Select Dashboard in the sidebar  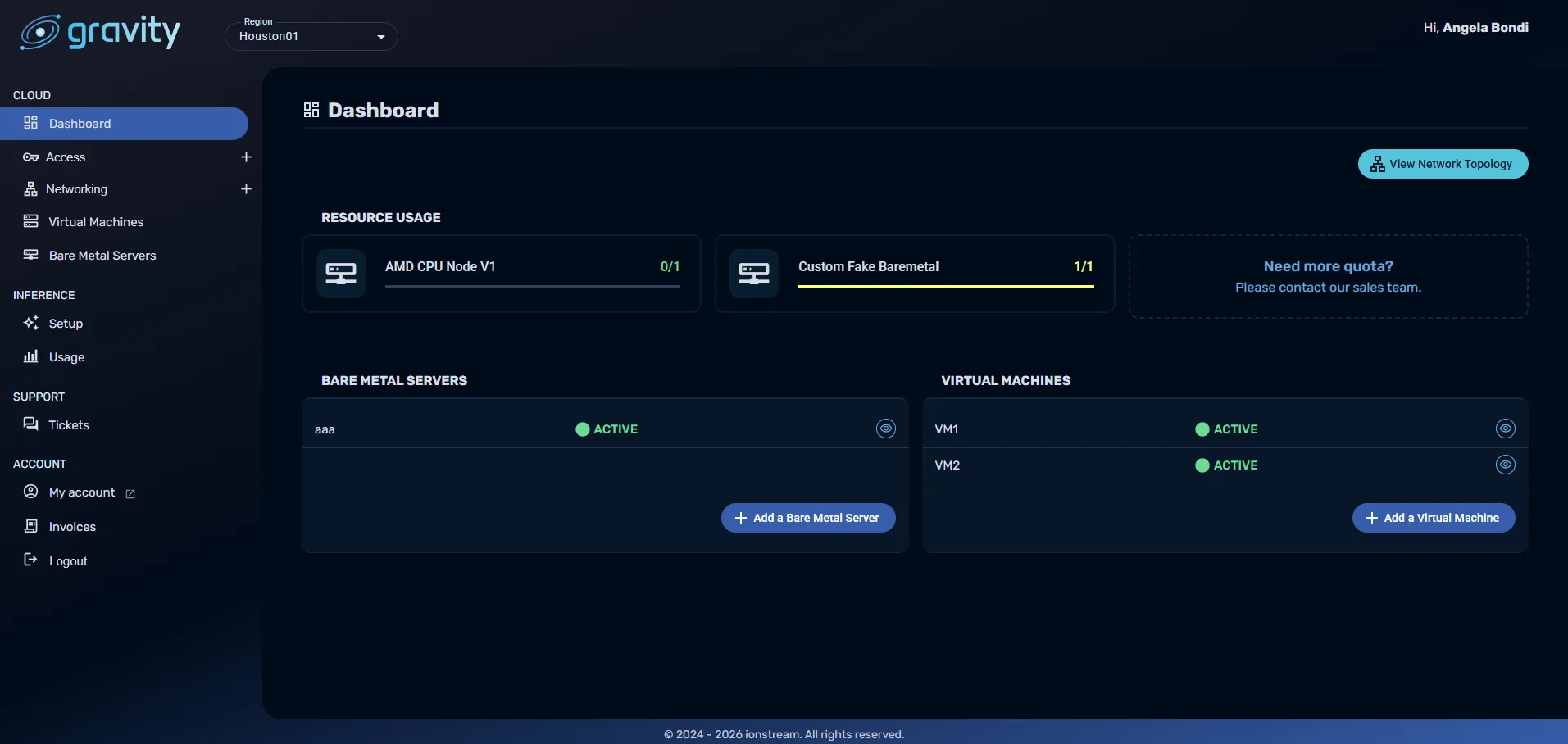click(124, 124)
